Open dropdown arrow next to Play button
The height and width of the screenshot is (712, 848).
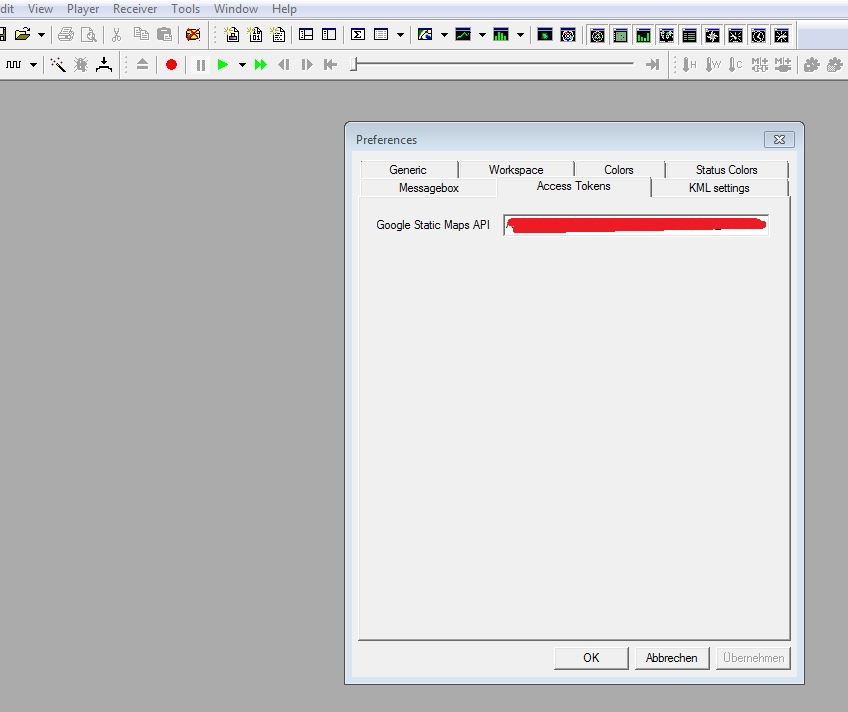pyautogui.click(x=242, y=65)
